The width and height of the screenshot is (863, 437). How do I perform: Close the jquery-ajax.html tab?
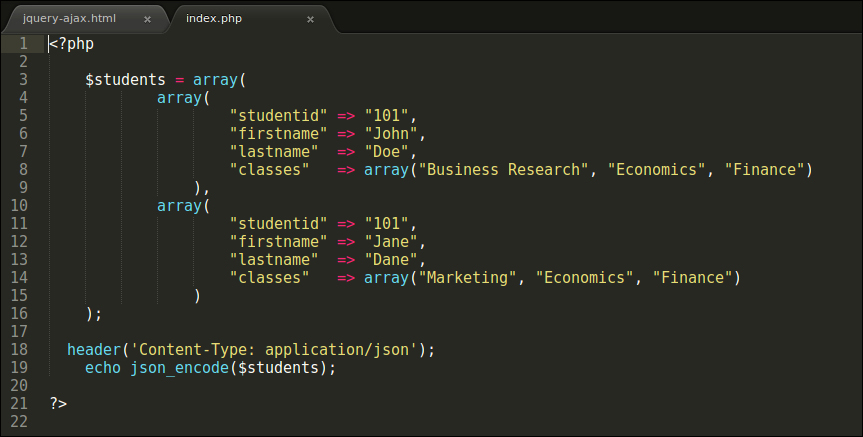148,19
